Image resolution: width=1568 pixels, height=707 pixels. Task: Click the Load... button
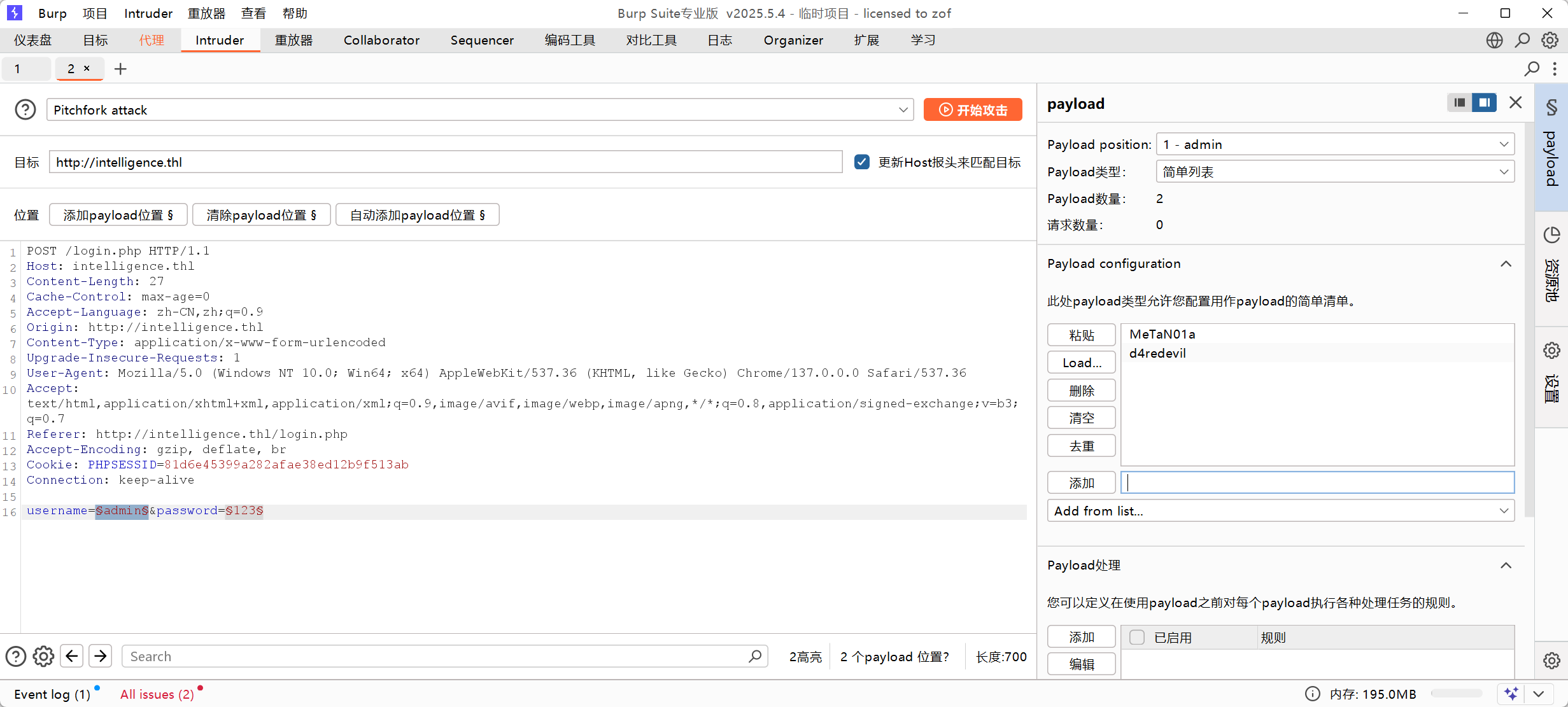[x=1081, y=363]
